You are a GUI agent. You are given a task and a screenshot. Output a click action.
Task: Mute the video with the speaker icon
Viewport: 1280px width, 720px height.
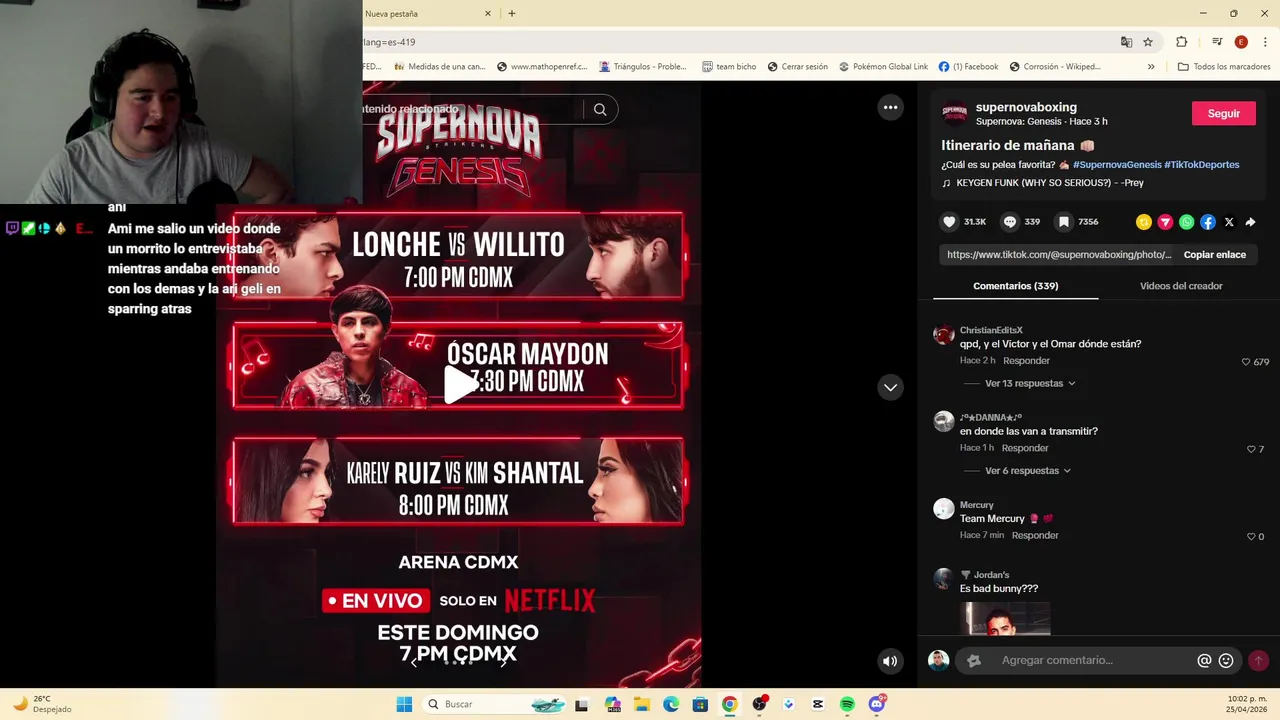[x=889, y=660]
